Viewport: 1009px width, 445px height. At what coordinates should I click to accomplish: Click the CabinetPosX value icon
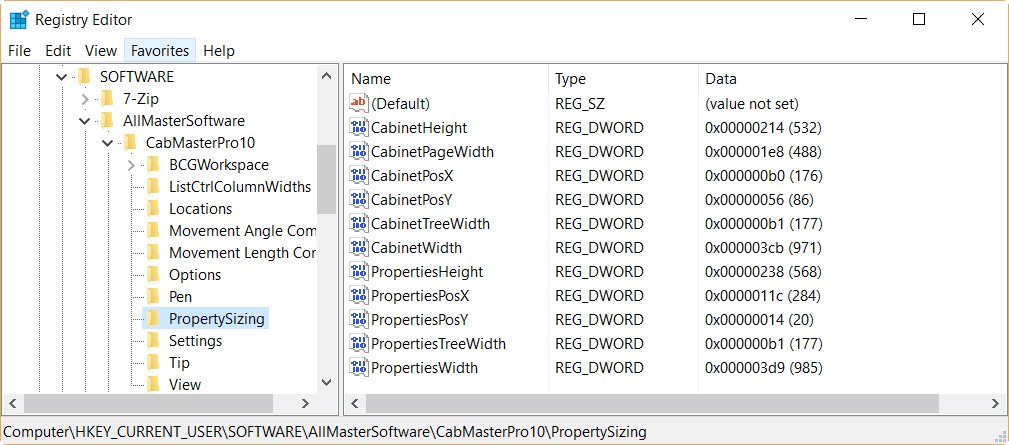(358, 176)
